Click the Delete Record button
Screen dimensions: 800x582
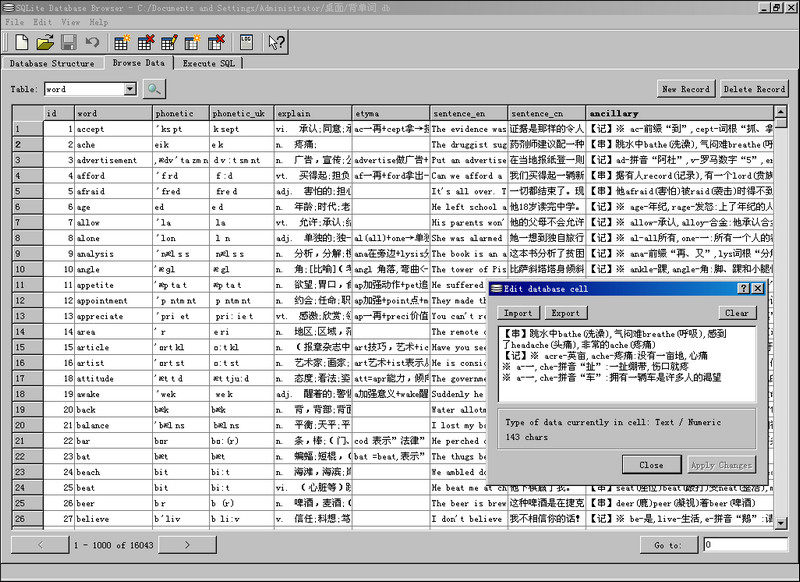(x=754, y=89)
